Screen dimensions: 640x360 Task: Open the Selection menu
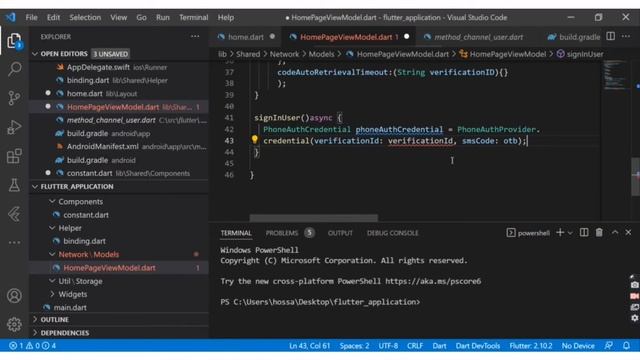point(85,18)
